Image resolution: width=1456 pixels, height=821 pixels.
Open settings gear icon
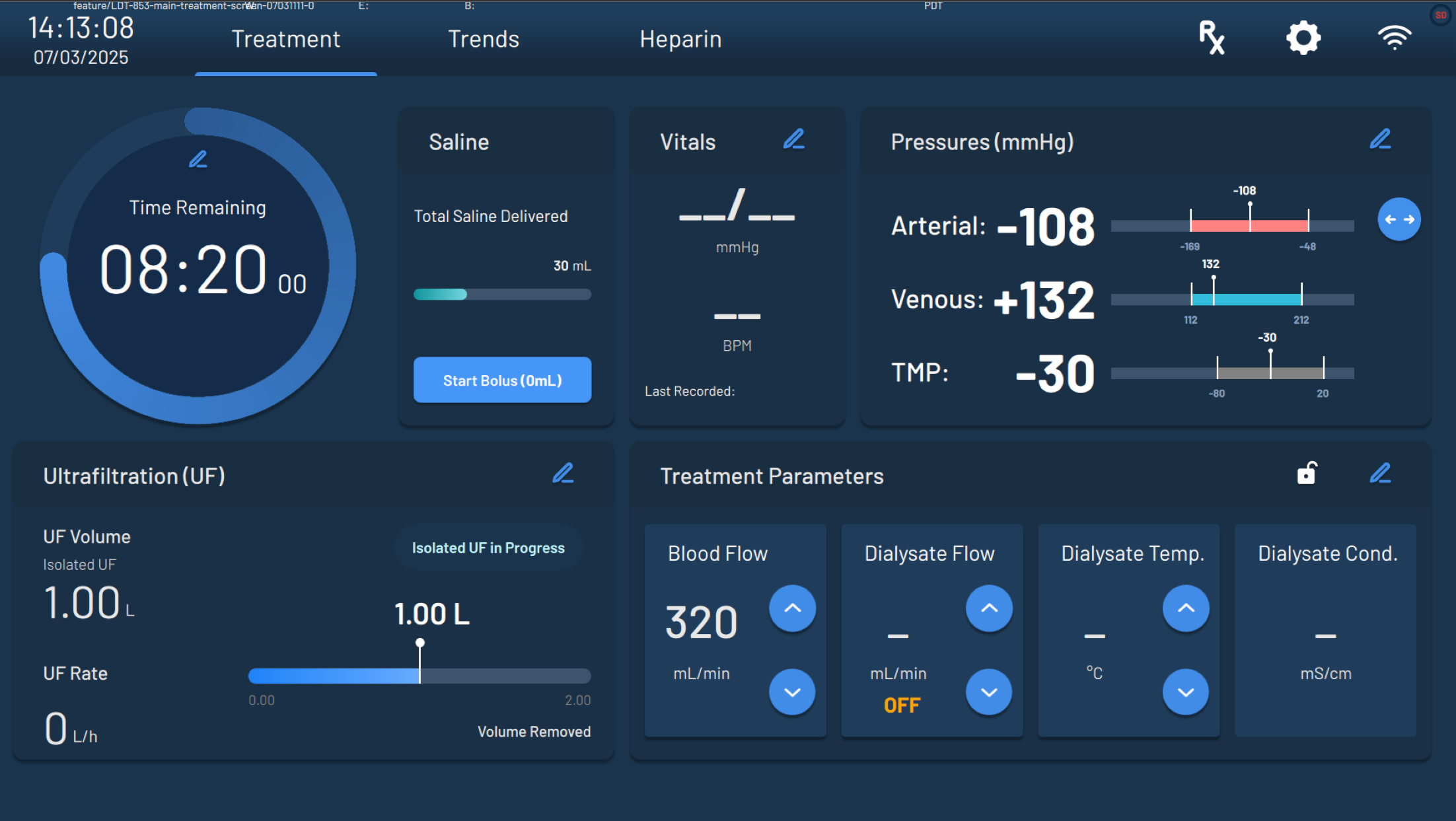click(x=1303, y=38)
